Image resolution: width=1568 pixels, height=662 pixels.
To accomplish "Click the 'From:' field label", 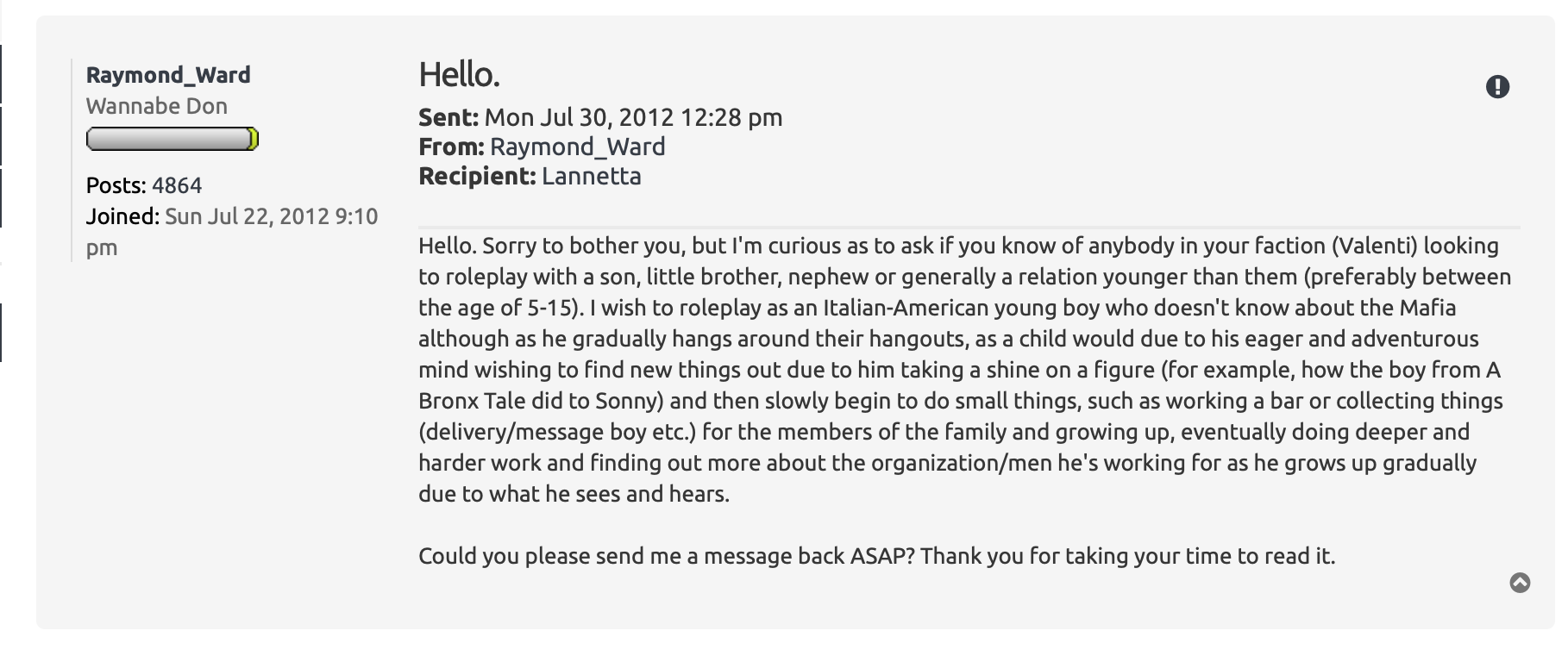I will coord(450,147).
